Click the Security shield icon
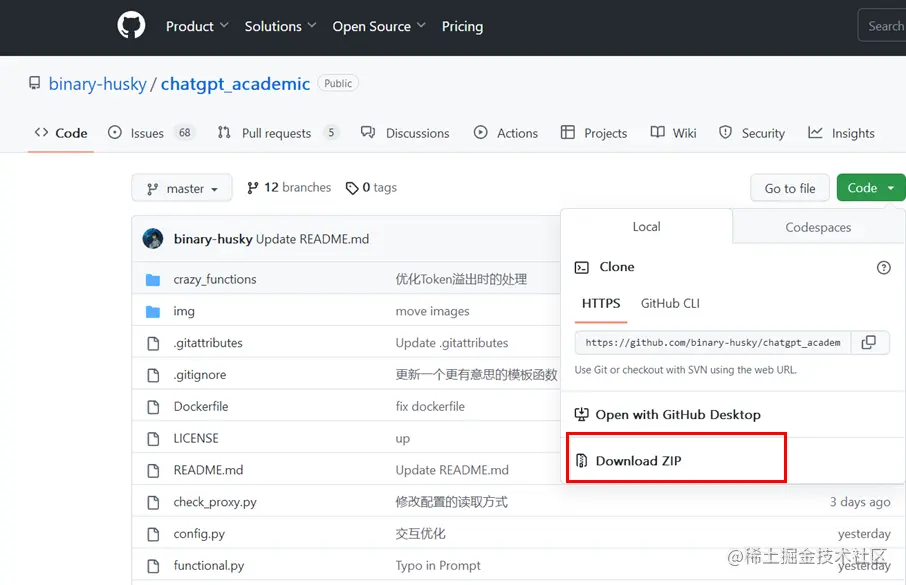 coord(725,132)
